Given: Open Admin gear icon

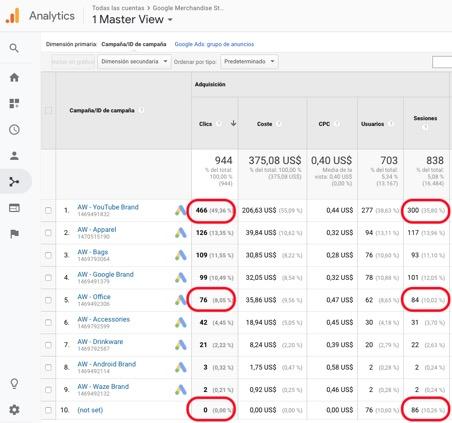Looking at the screenshot, I should point(14,410).
